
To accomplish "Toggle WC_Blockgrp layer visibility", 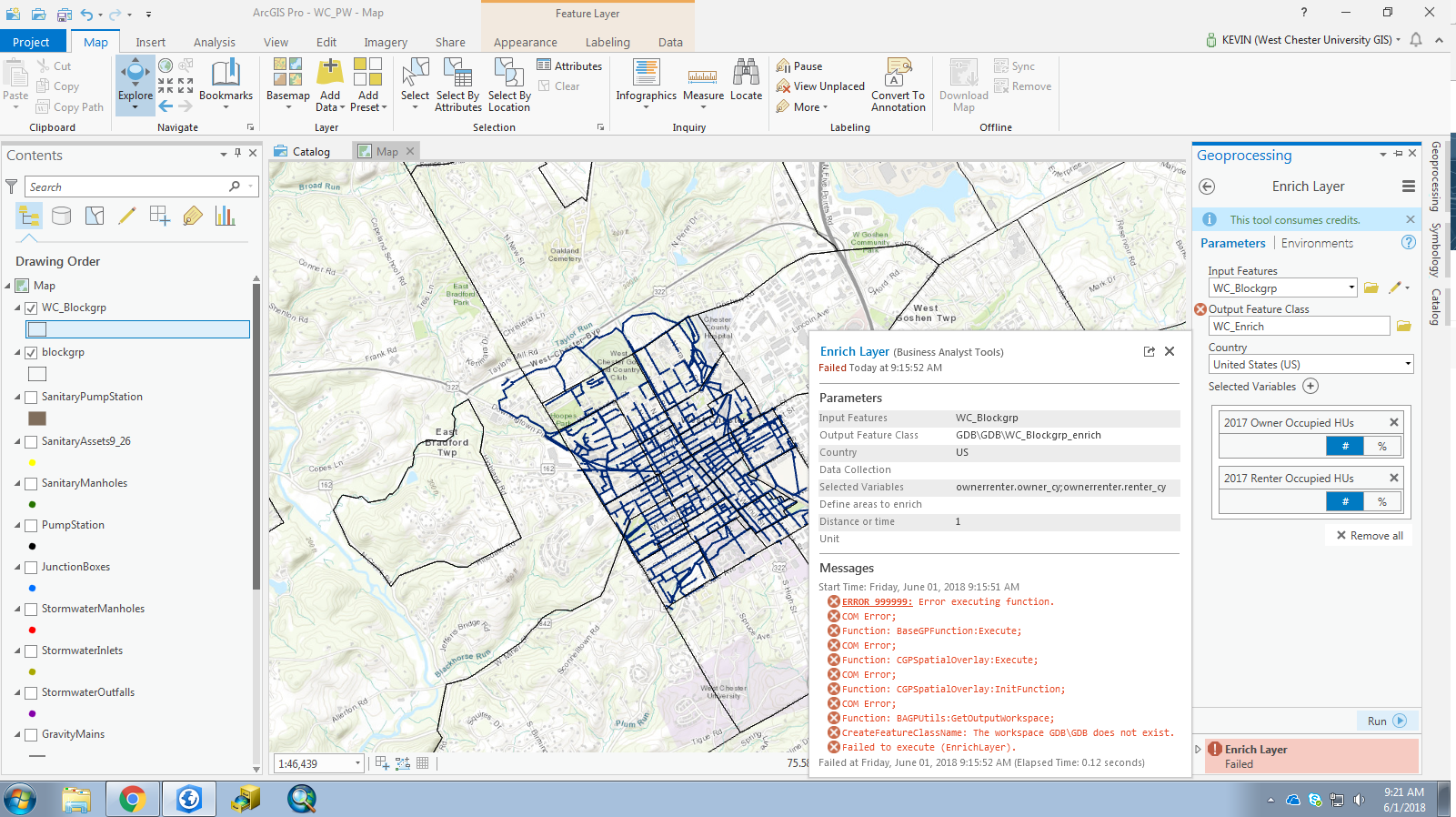I will pos(32,308).
